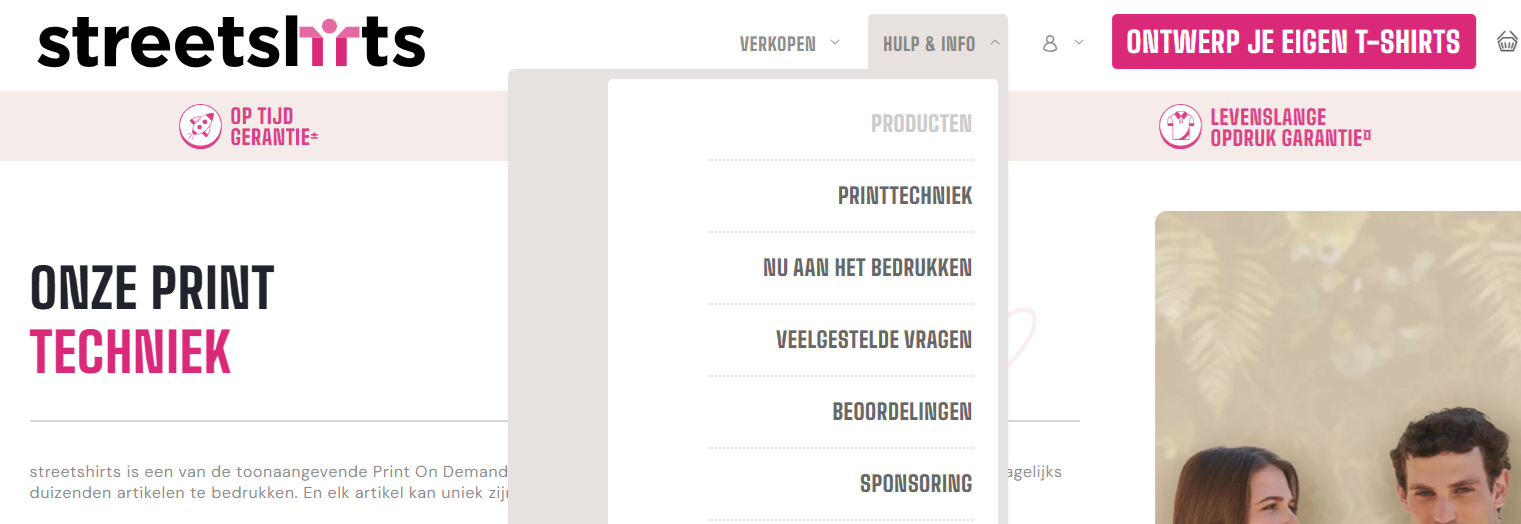Click the user account icon

1050,43
